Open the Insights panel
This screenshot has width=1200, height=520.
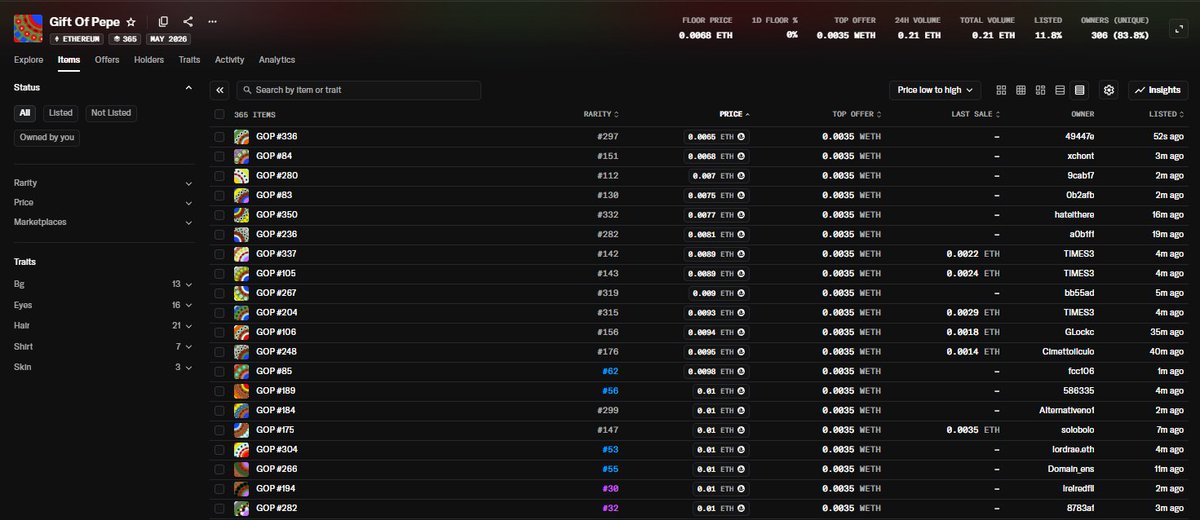tap(1158, 90)
